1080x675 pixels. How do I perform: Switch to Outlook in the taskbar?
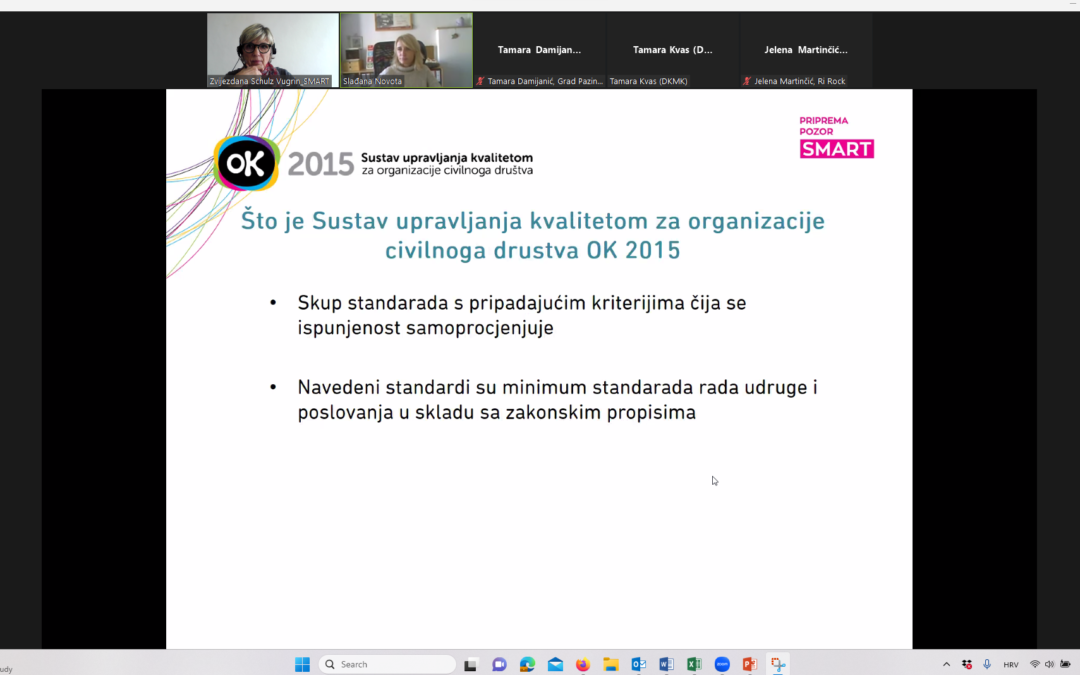pyautogui.click(x=638, y=664)
